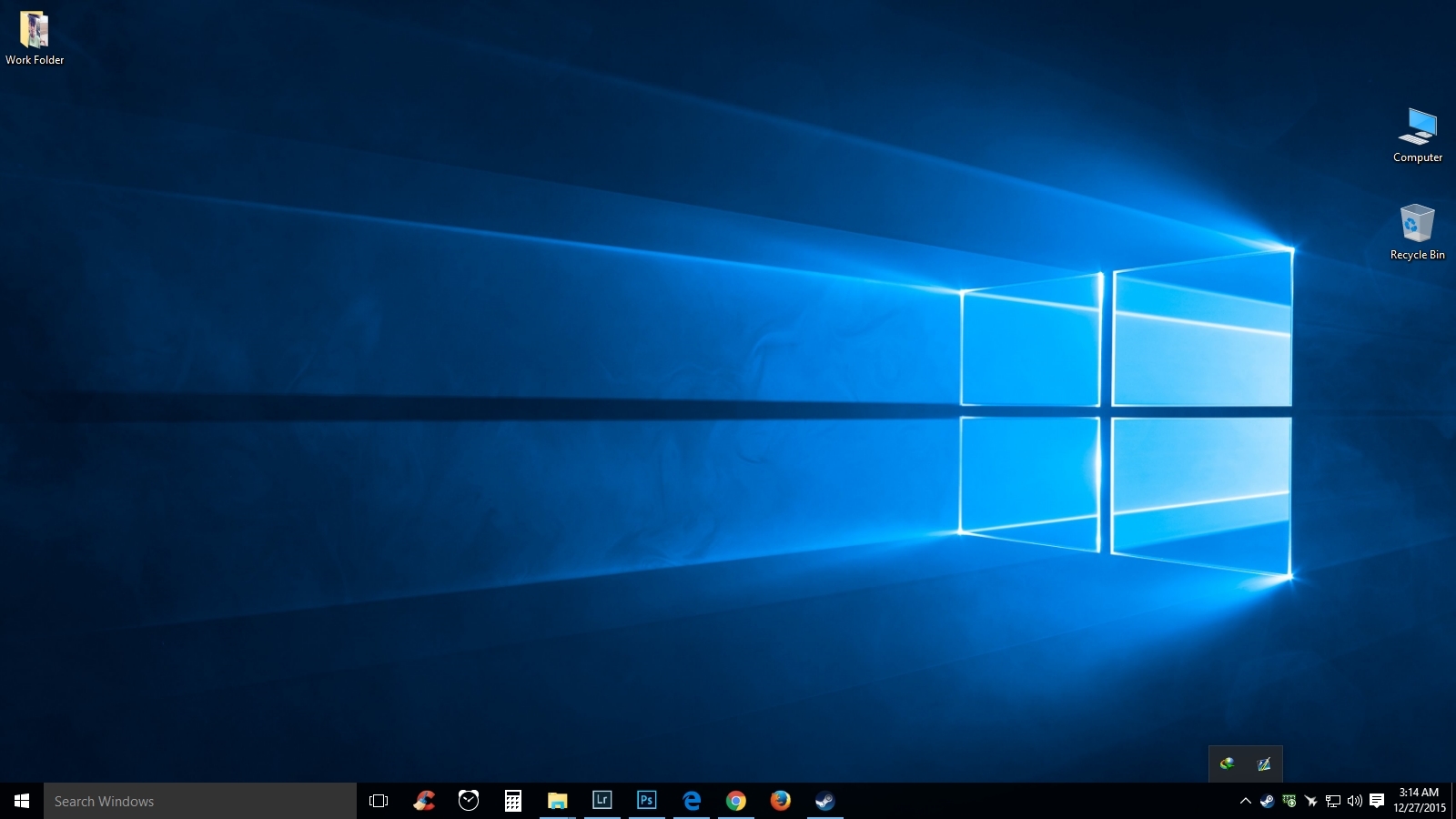This screenshot has height=819, width=1456.
Task: Click the clock showing 3:14 AM
Action: point(1419,801)
